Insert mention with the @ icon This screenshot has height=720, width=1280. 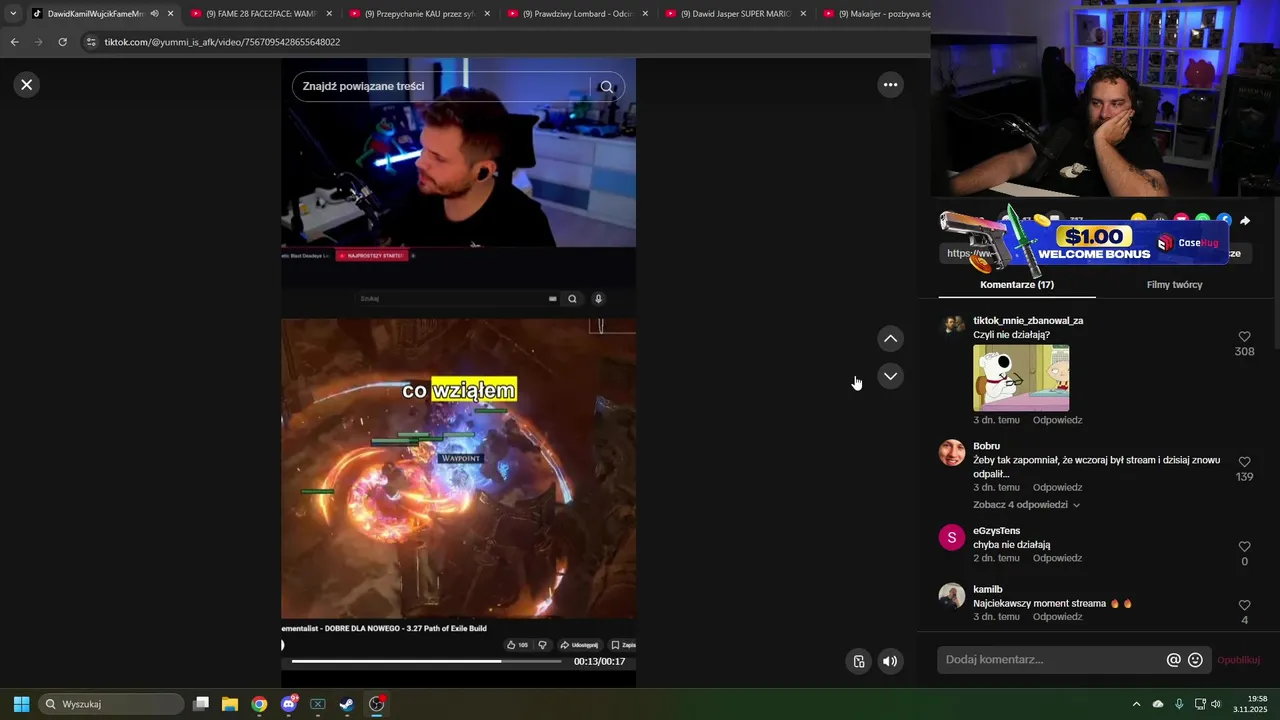(x=1174, y=660)
